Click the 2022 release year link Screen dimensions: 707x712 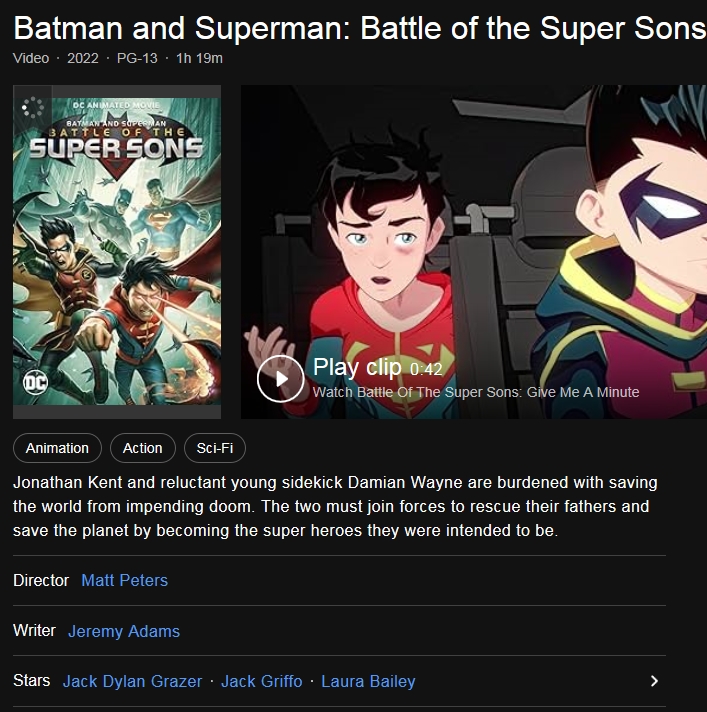tap(83, 58)
